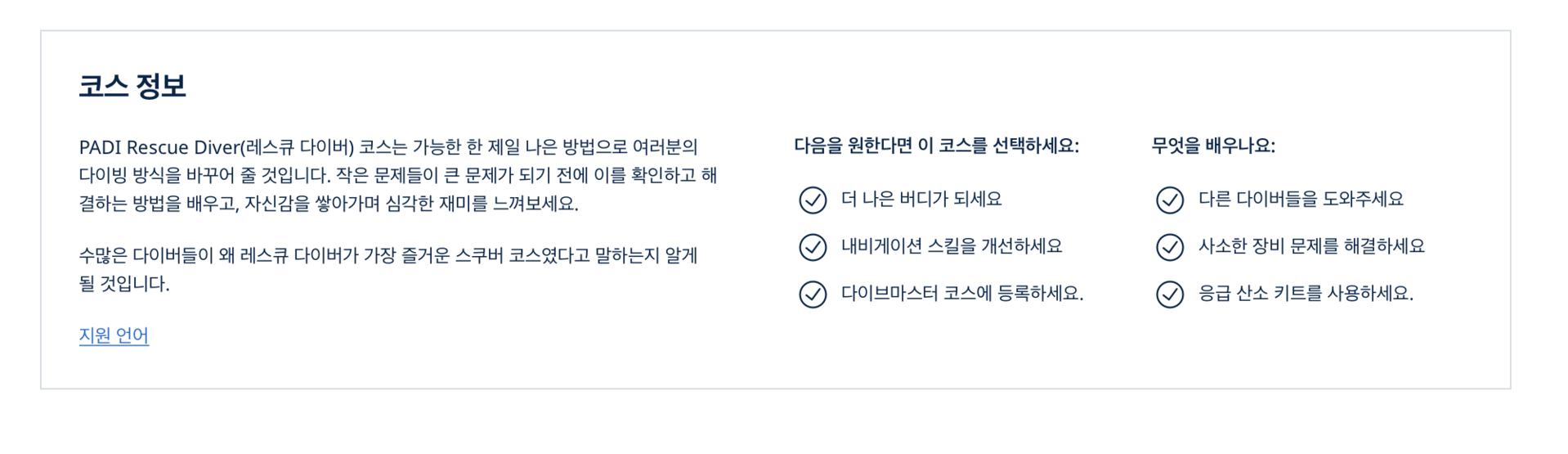Select the text 응급 산소 키트를 사용하세요
The image size is (1568, 454).
(1306, 293)
